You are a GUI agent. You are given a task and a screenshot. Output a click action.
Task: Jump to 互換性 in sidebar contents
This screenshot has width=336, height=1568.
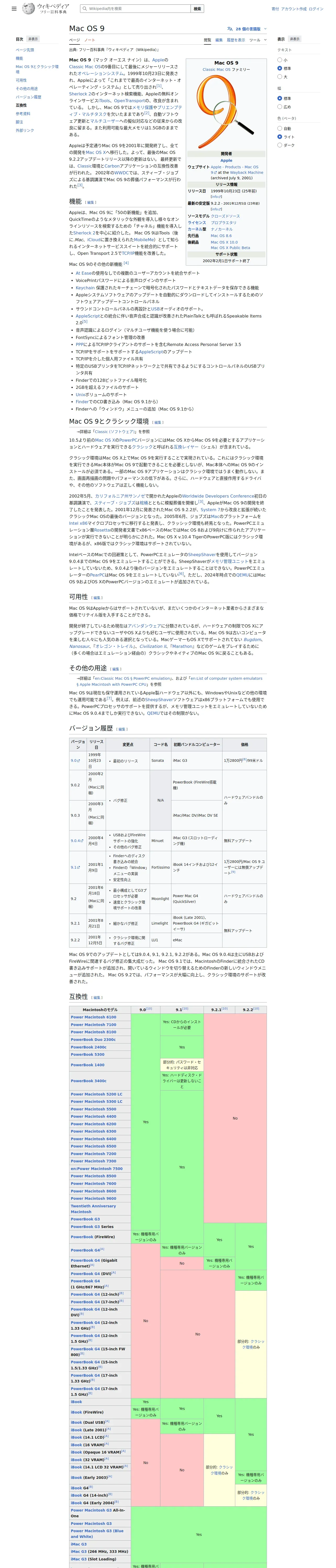pos(21,105)
